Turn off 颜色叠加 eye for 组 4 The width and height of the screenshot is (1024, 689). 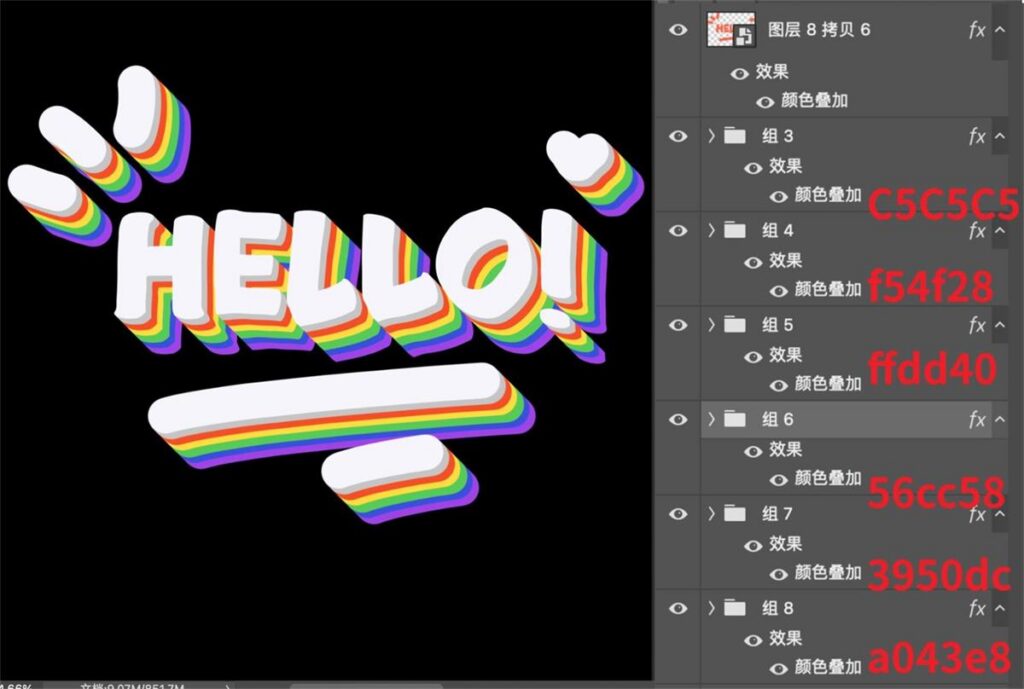(x=778, y=291)
